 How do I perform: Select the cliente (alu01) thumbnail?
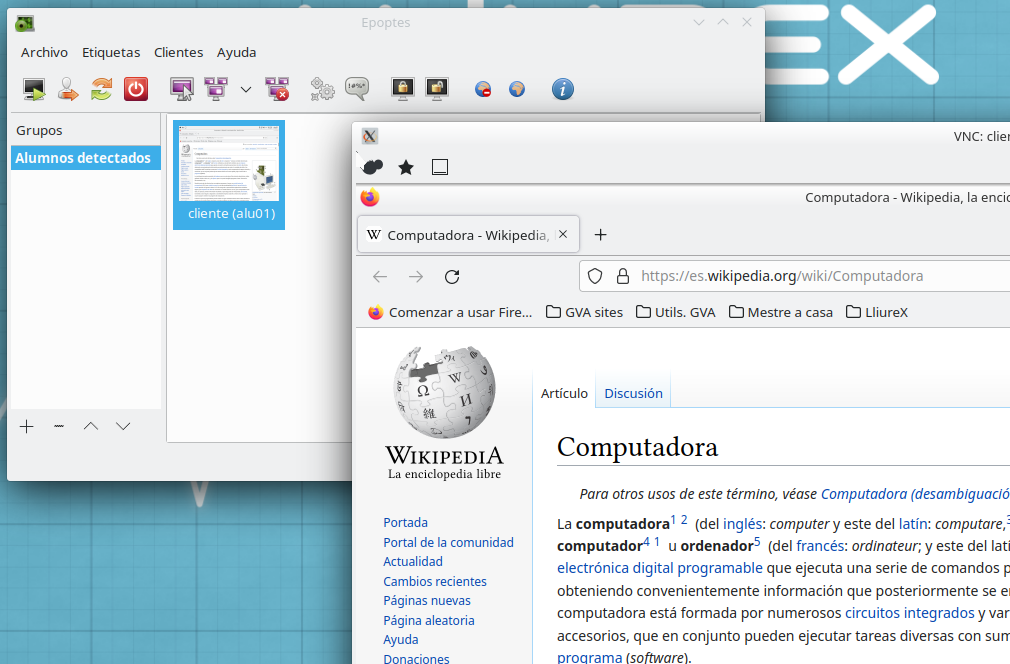pos(229,174)
